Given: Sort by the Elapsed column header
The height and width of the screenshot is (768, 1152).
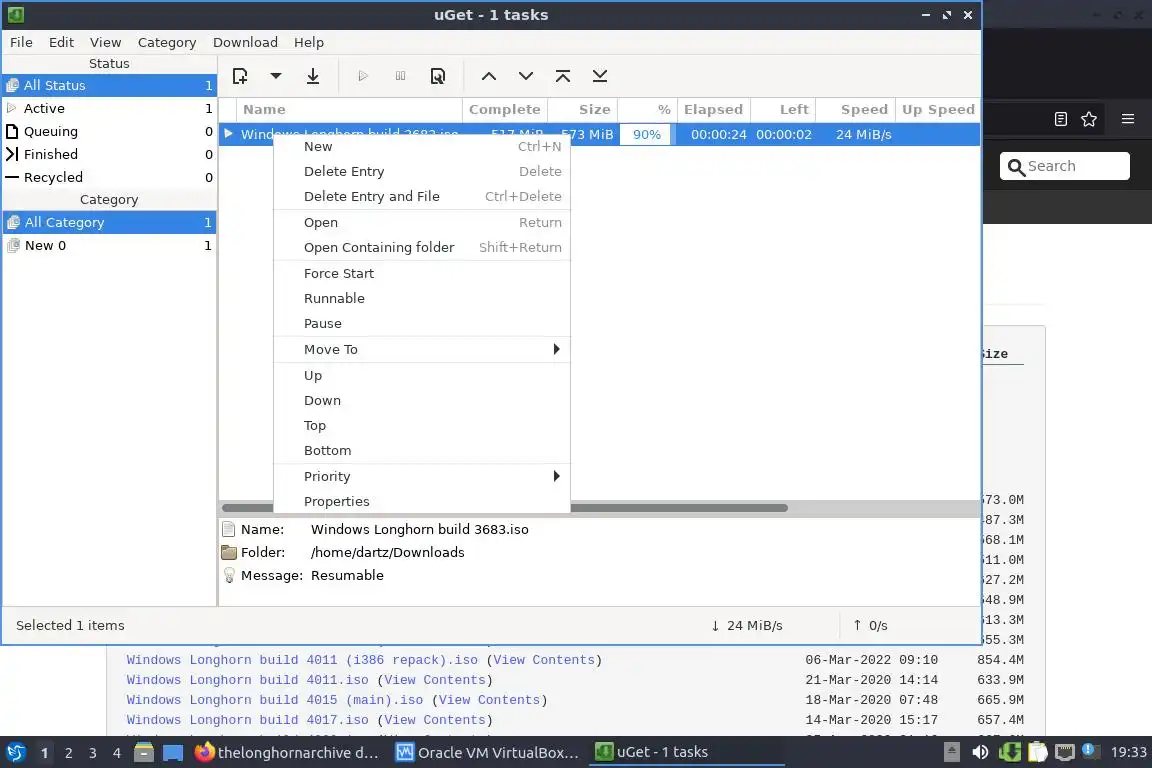Looking at the screenshot, I should (713, 110).
